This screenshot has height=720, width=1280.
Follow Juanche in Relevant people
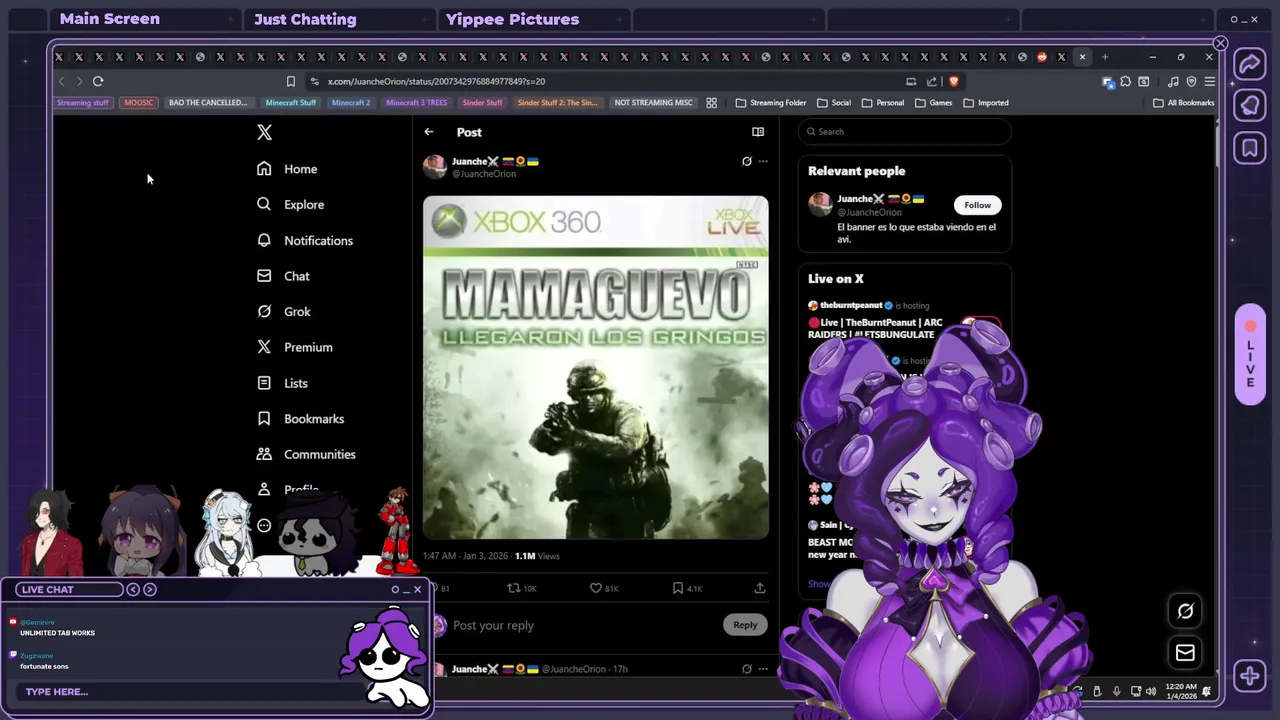tap(977, 205)
